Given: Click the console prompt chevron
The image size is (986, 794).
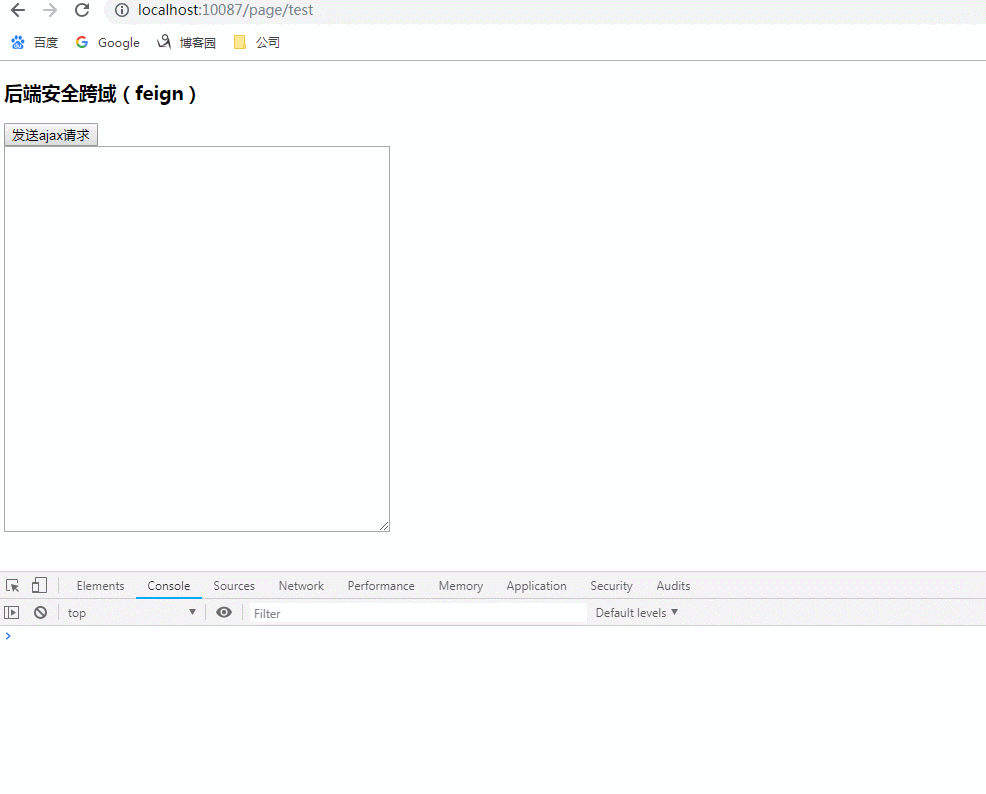Looking at the screenshot, I should [x=8, y=636].
